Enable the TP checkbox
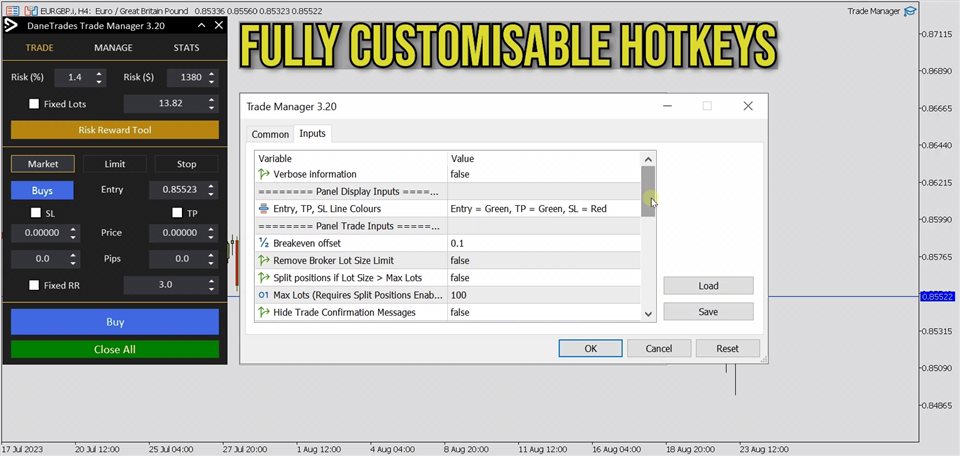This screenshot has height=456, width=960. click(x=177, y=213)
